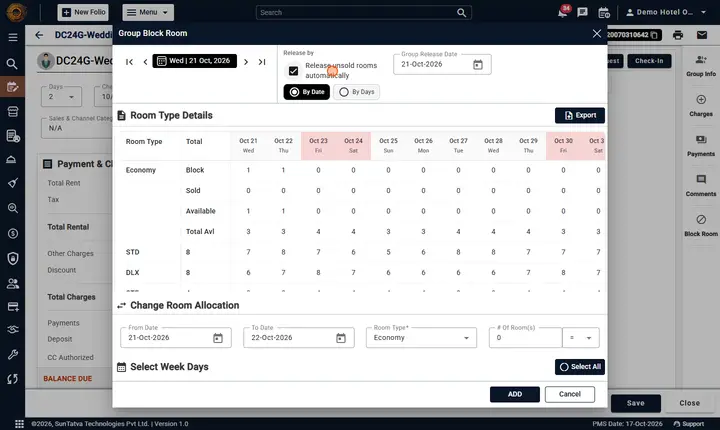
Task: Open the Days dropdown showing 2
Action: click(62, 96)
